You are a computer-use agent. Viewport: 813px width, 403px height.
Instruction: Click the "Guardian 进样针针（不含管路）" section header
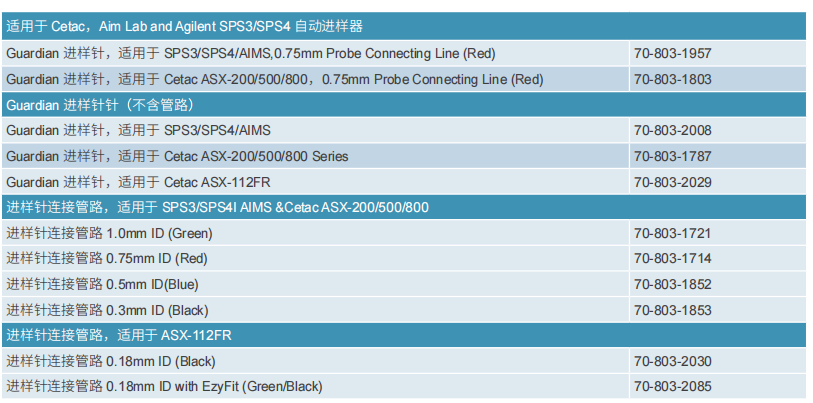pos(100,104)
